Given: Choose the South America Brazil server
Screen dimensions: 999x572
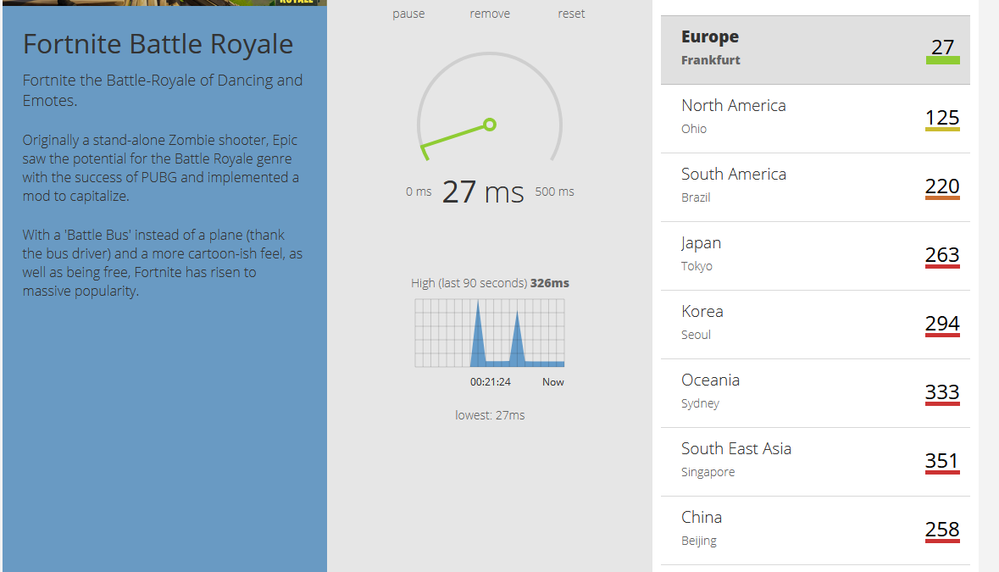Looking at the screenshot, I should [814, 186].
